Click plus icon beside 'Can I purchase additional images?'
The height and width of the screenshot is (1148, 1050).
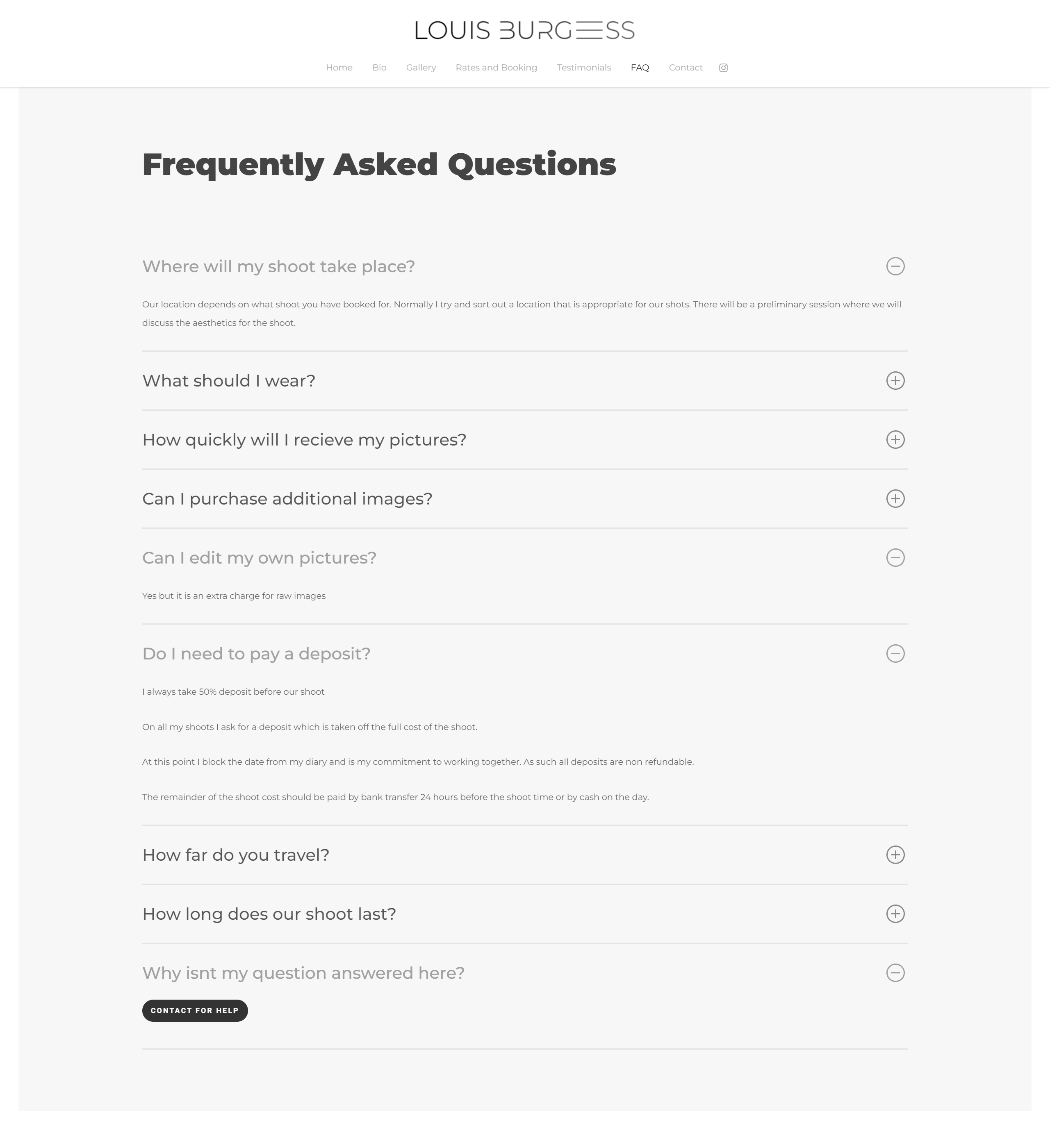tap(895, 499)
